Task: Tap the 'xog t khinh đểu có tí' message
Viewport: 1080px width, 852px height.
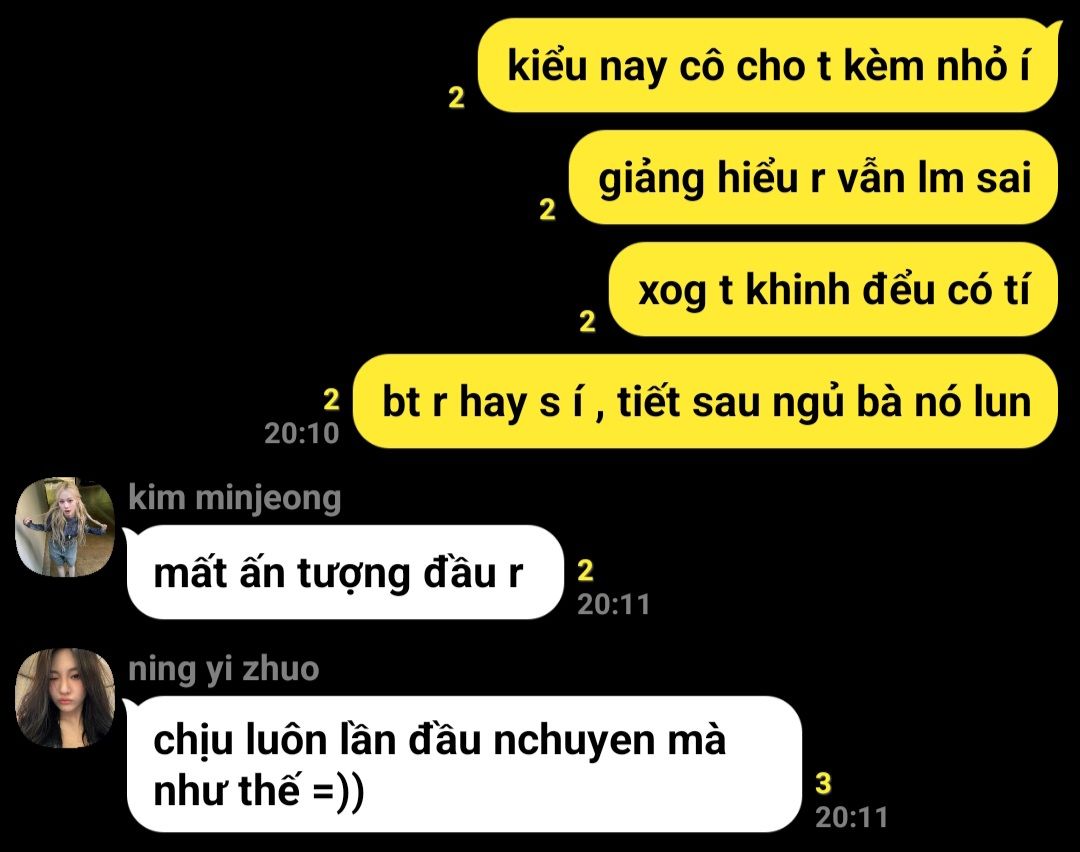Action: click(833, 289)
